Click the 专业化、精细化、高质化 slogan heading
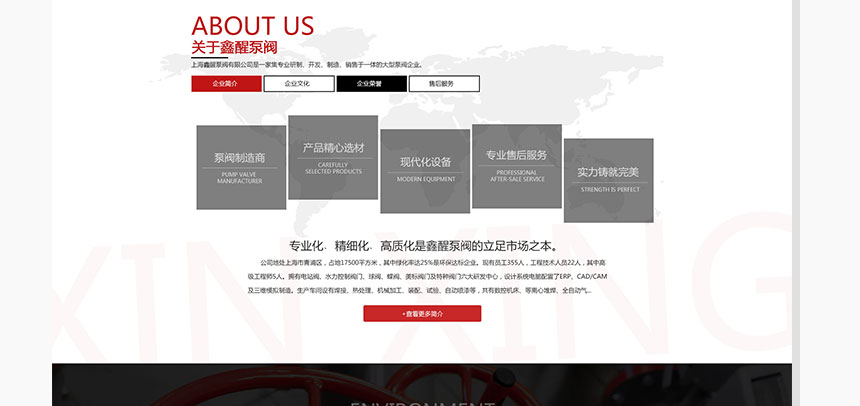This screenshot has width=860, height=406. coord(423,246)
